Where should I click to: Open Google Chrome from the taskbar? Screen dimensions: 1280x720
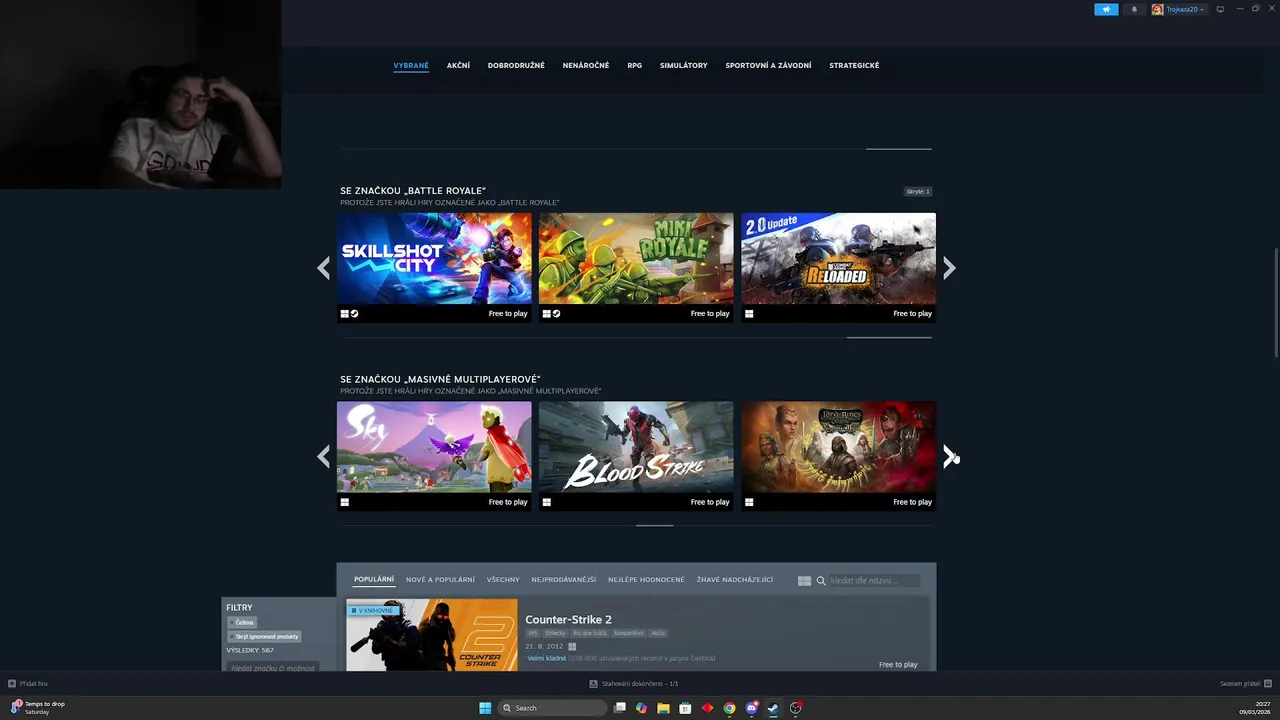(x=729, y=708)
